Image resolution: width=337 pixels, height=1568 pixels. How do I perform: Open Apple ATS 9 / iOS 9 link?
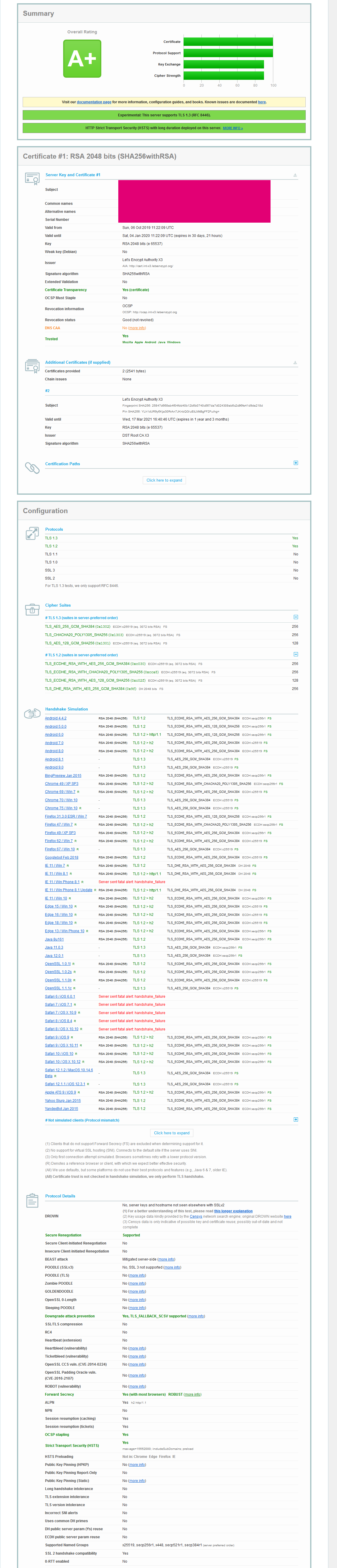tap(60, 1093)
